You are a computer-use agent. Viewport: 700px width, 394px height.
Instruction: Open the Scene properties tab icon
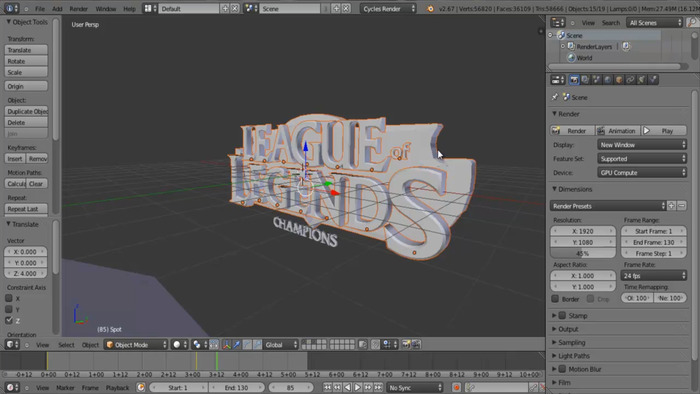coord(596,80)
